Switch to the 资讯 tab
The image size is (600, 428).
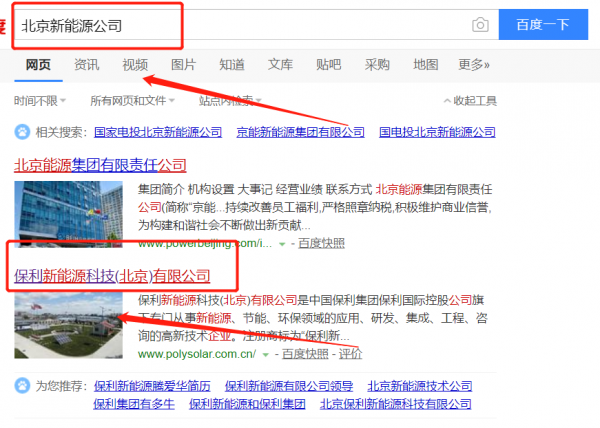tap(86, 65)
